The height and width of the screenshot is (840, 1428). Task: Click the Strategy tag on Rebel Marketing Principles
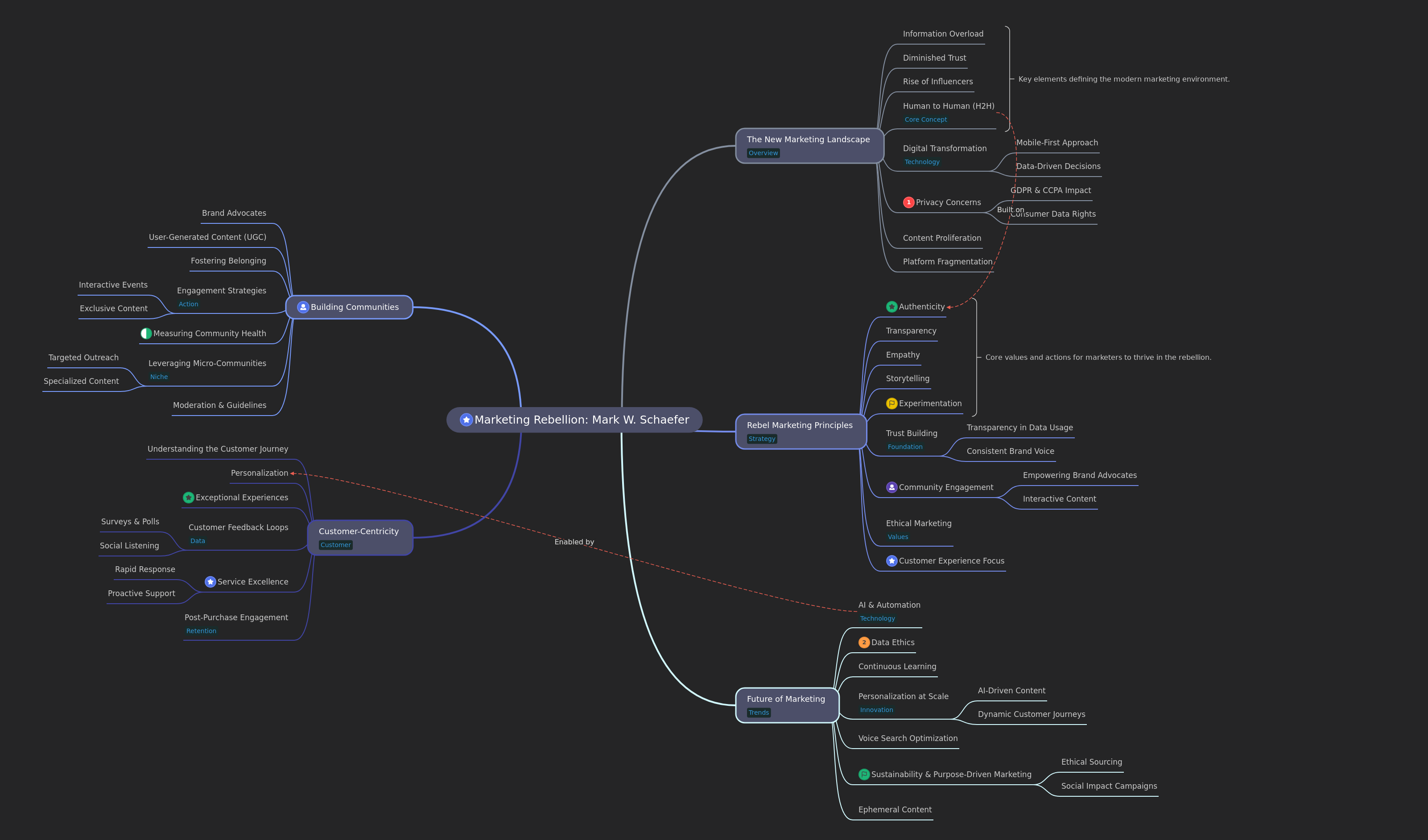coord(762,439)
